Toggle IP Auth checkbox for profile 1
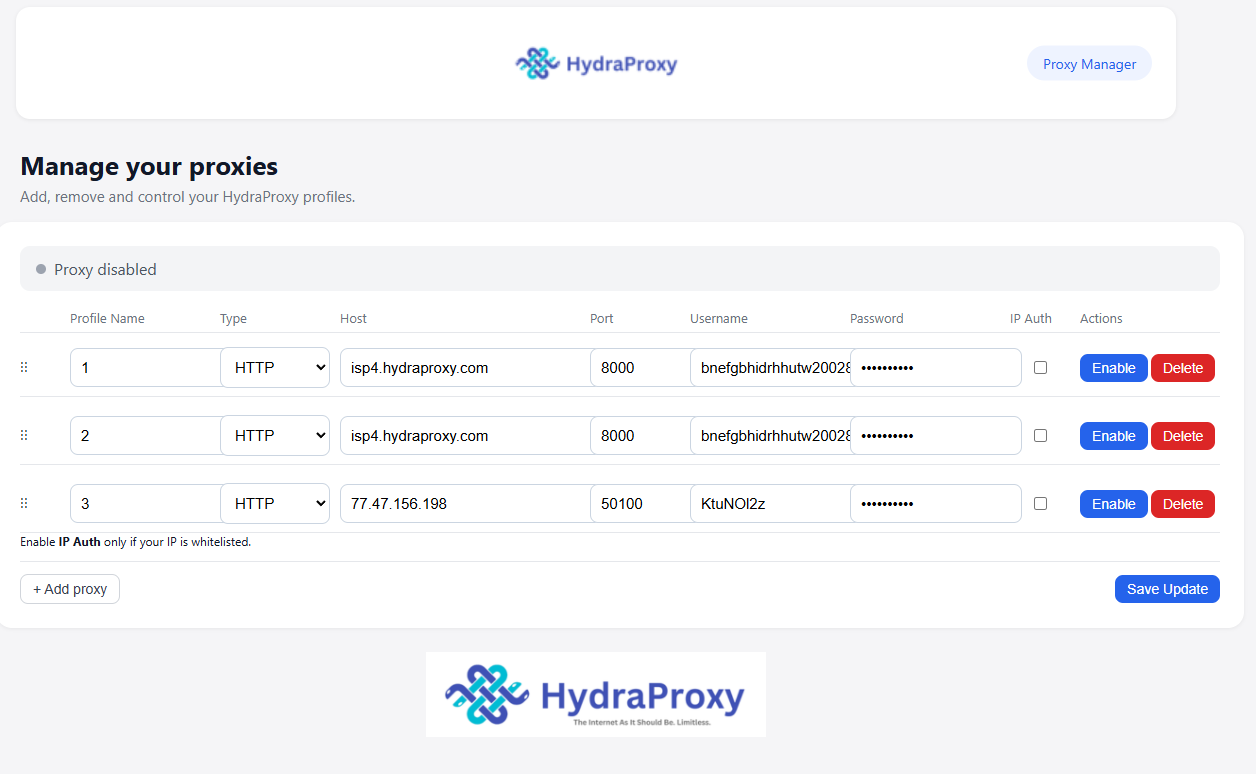 click(x=1040, y=368)
